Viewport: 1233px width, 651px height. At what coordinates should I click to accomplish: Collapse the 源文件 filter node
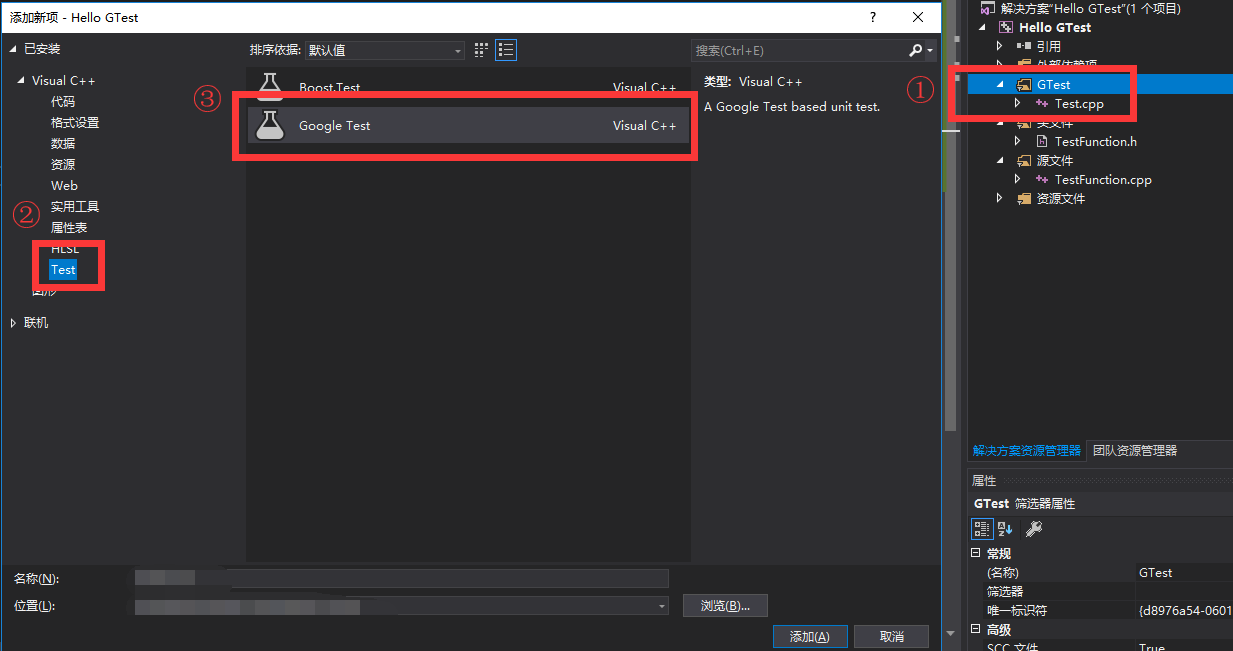coord(999,160)
